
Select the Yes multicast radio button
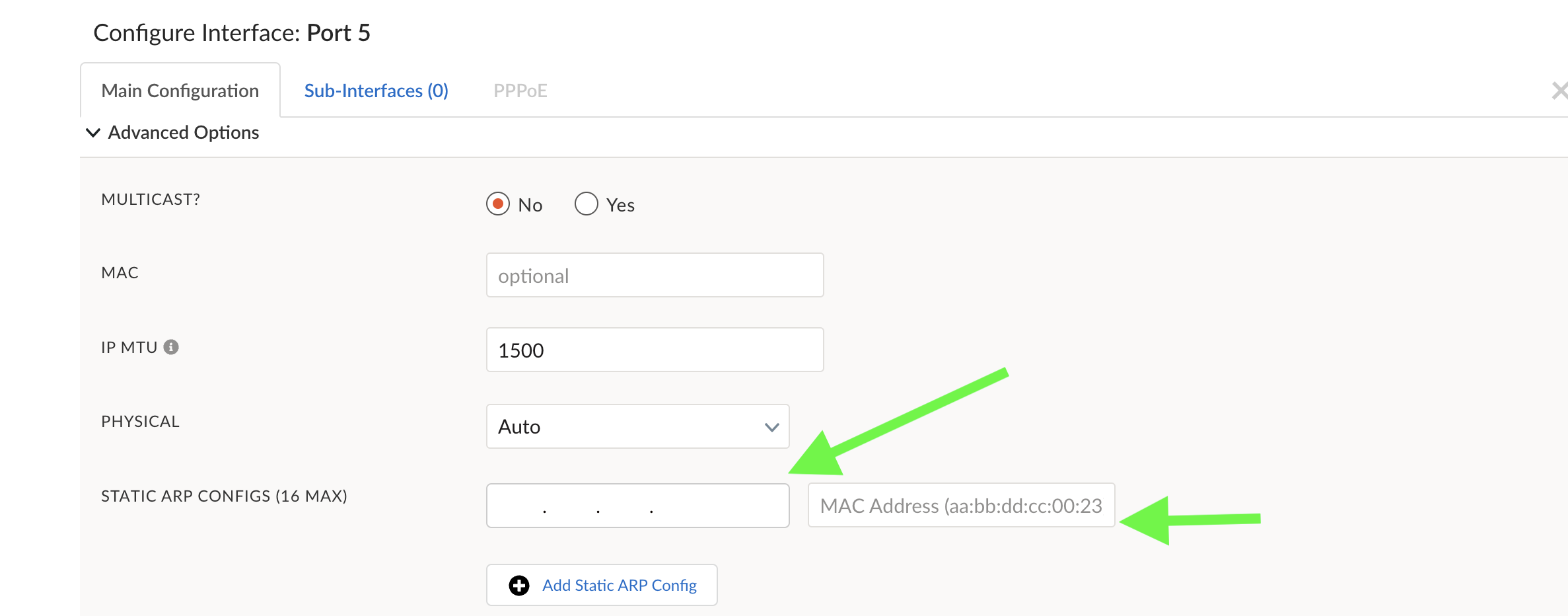coord(586,204)
